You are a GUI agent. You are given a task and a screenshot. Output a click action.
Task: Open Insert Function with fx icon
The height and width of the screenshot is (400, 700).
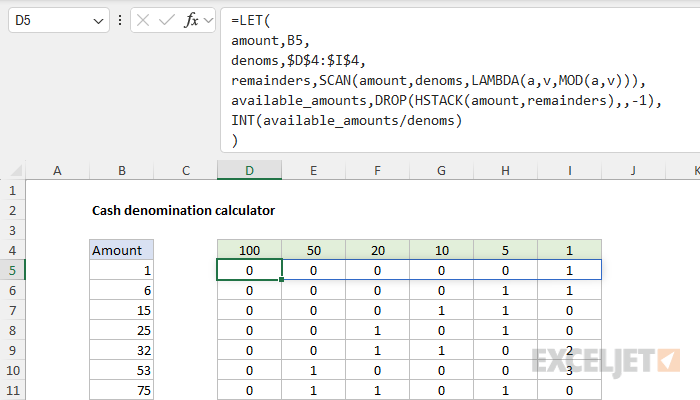point(191,20)
